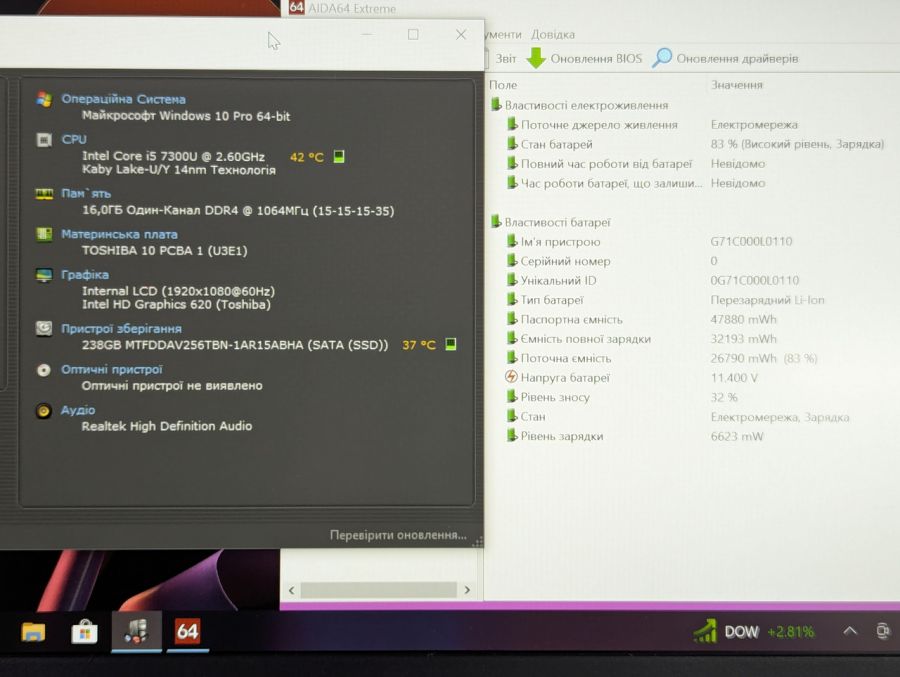Open the Графіка section link
Viewport: 900px width, 677px height.
[85, 274]
